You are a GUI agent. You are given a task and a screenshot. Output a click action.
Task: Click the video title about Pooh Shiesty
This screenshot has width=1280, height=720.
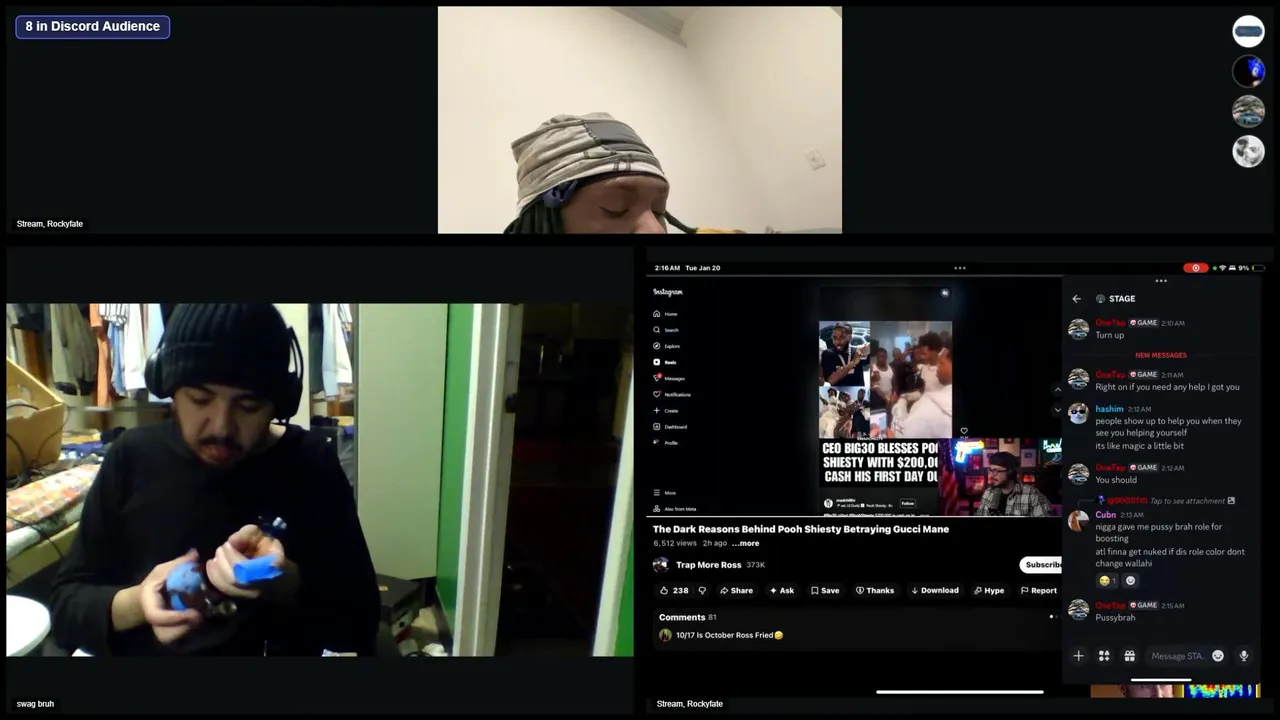(801, 529)
